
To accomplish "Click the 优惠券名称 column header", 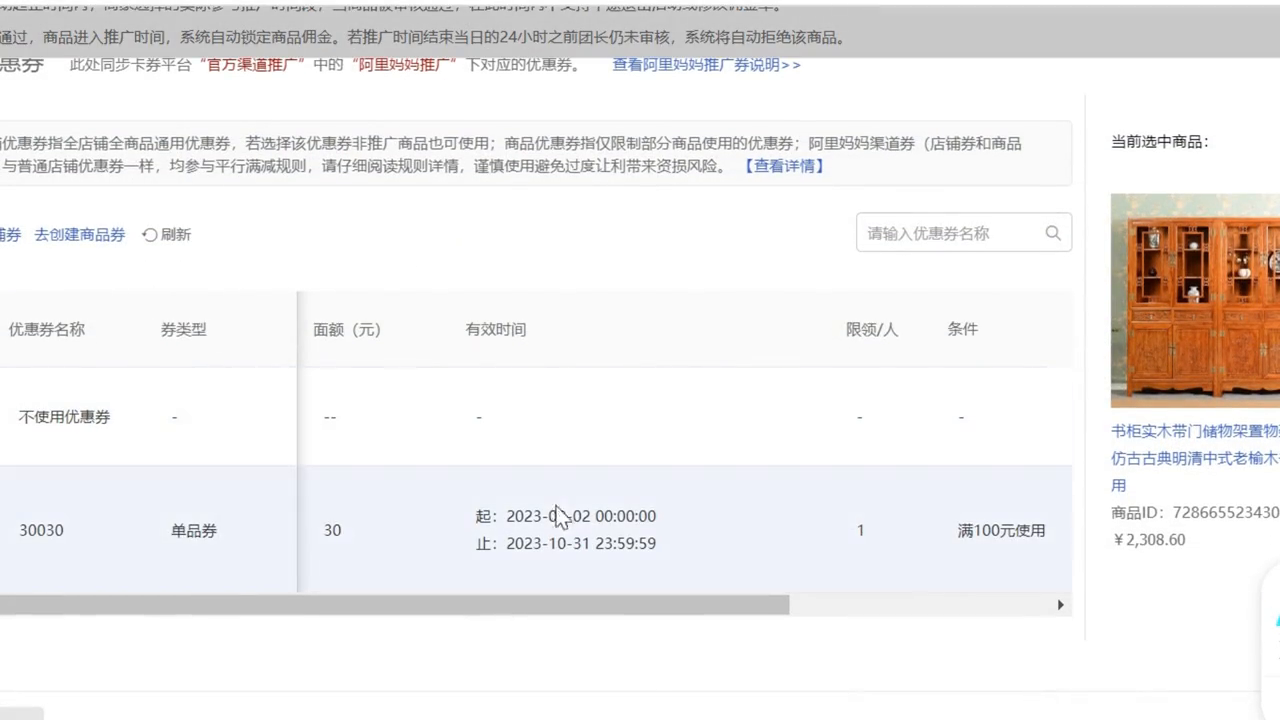I will click(47, 330).
